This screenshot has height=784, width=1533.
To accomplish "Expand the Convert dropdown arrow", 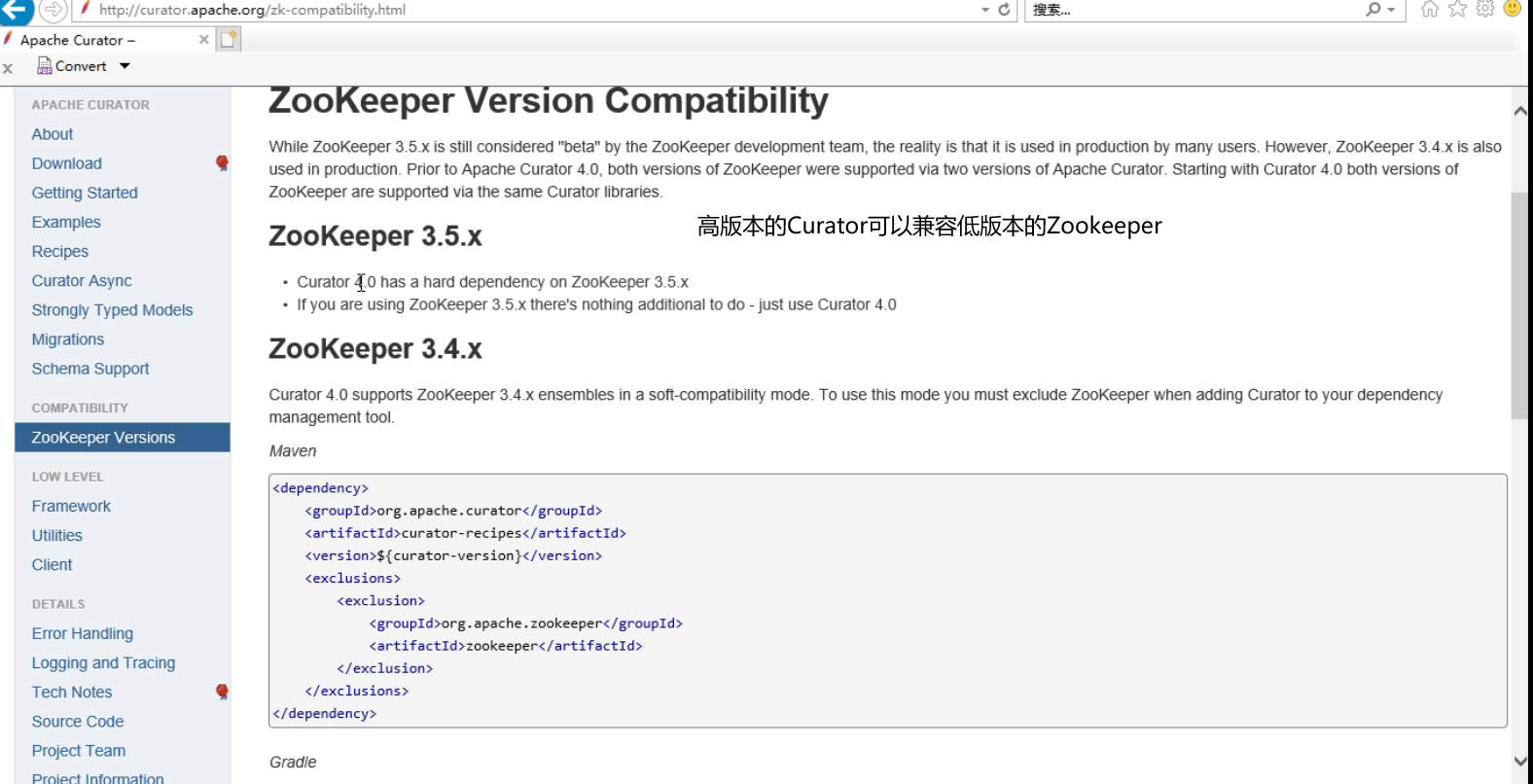I will click(x=125, y=66).
